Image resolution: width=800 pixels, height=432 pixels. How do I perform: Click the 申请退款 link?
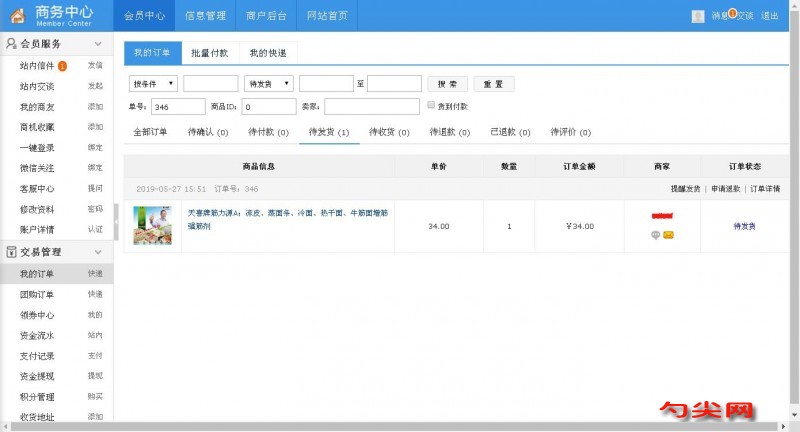click(725, 188)
